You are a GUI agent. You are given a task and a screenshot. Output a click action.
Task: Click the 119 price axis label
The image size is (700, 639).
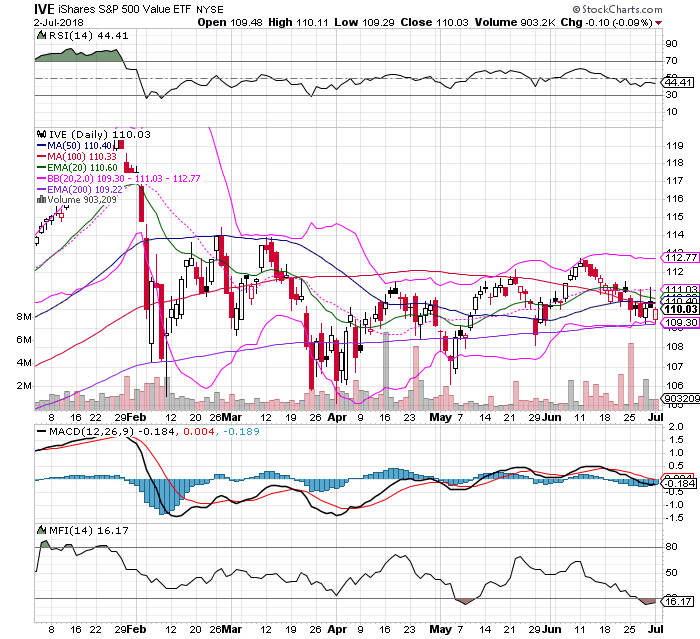pyautogui.click(x=675, y=145)
